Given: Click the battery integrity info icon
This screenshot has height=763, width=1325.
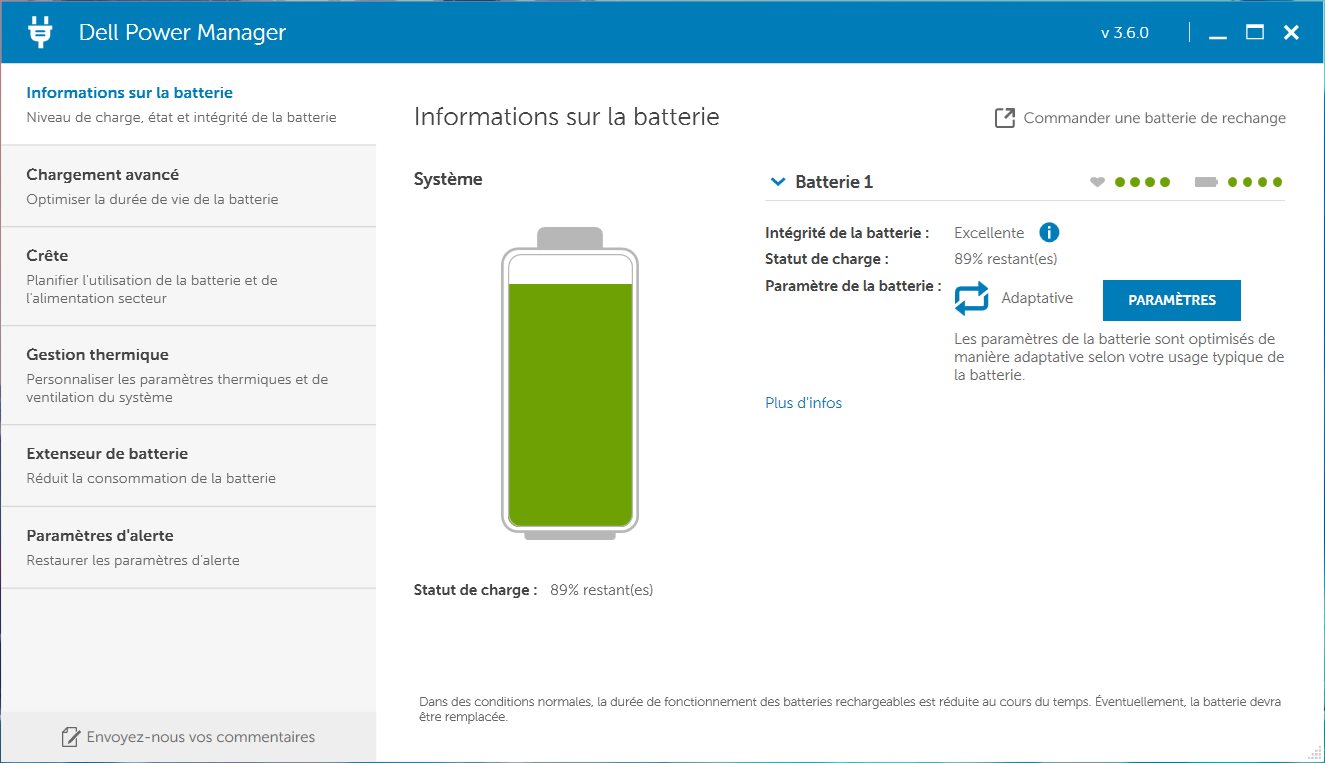Looking at the screenshot, I should [x=1048, y=232].
